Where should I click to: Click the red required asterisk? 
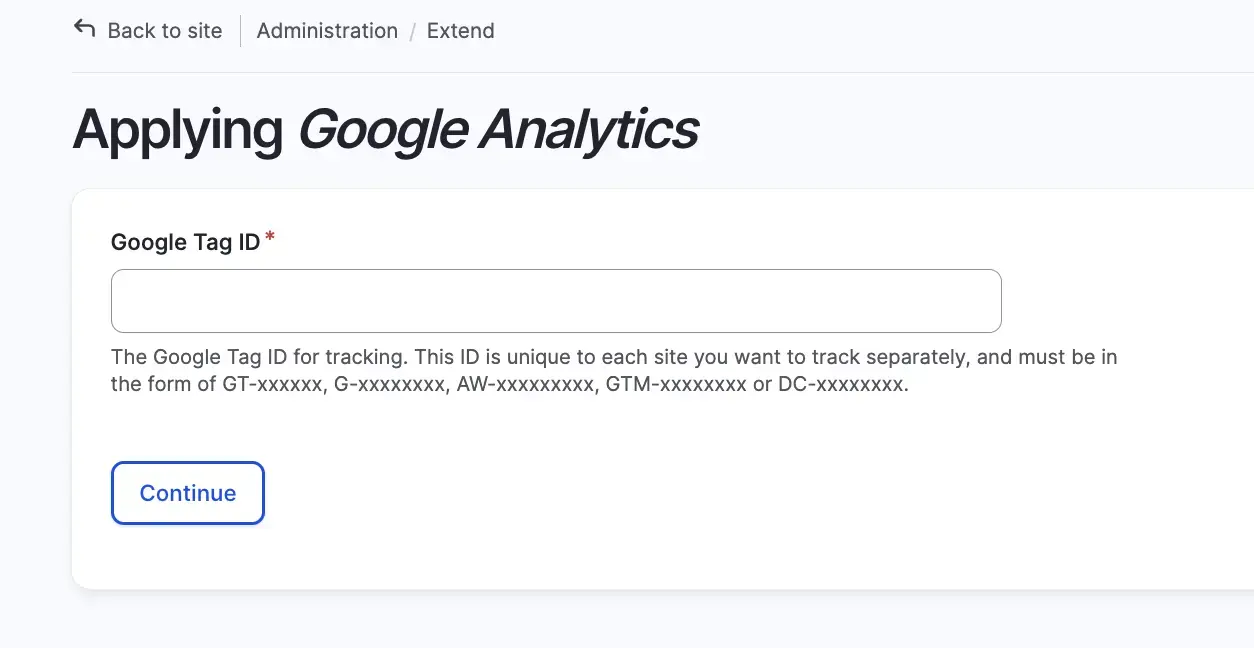[270, 238]
